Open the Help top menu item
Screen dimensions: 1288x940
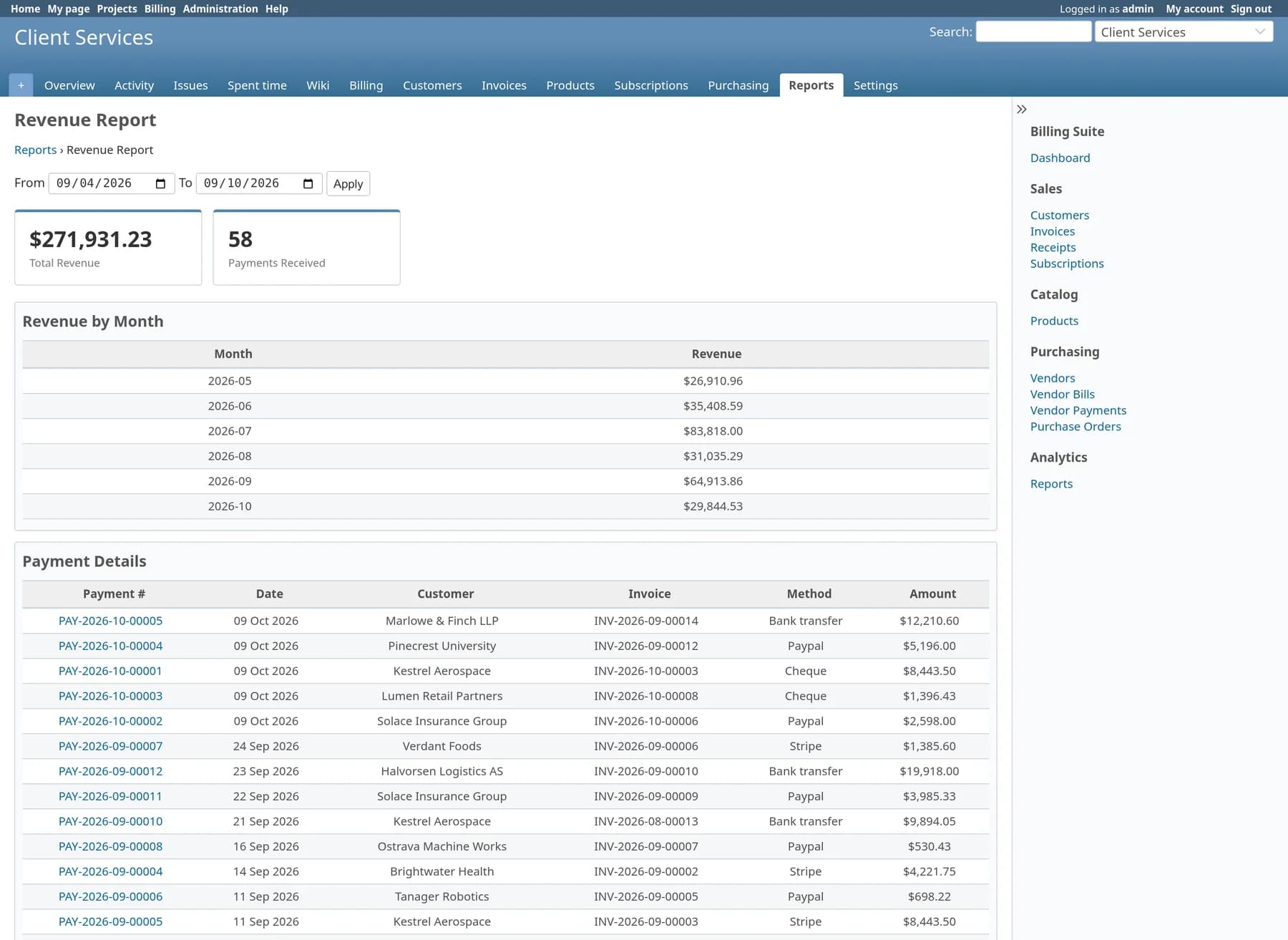point(276,9)
